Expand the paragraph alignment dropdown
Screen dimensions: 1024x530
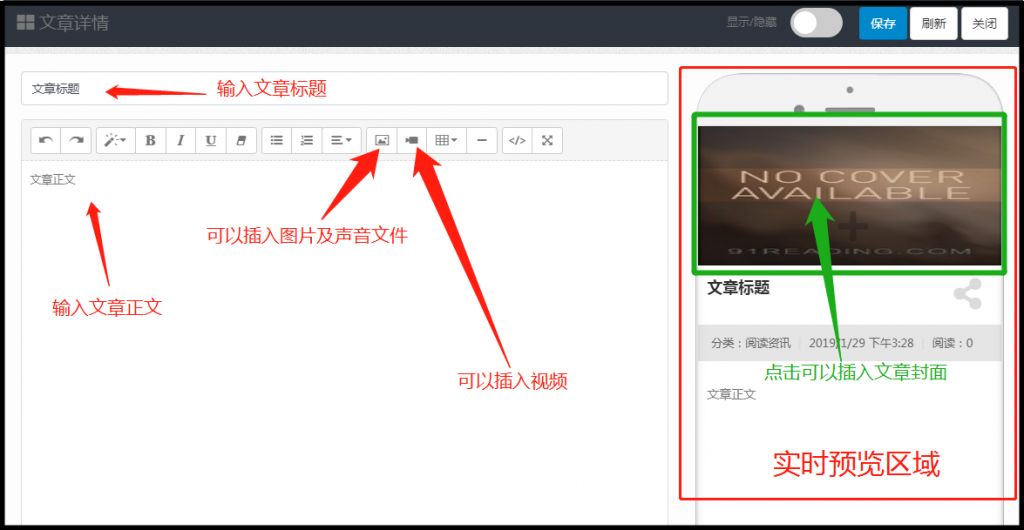[341, 141]
